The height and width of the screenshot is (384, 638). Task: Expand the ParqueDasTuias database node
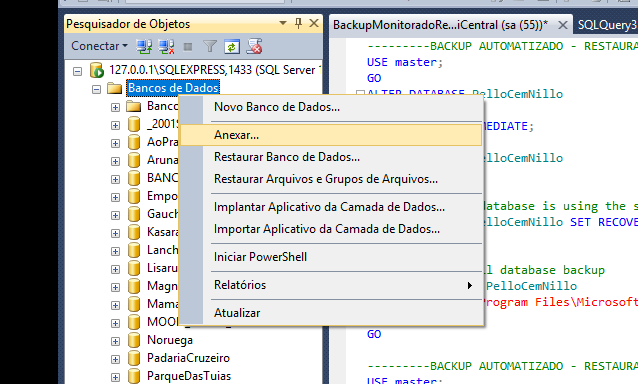coord(116,377)
